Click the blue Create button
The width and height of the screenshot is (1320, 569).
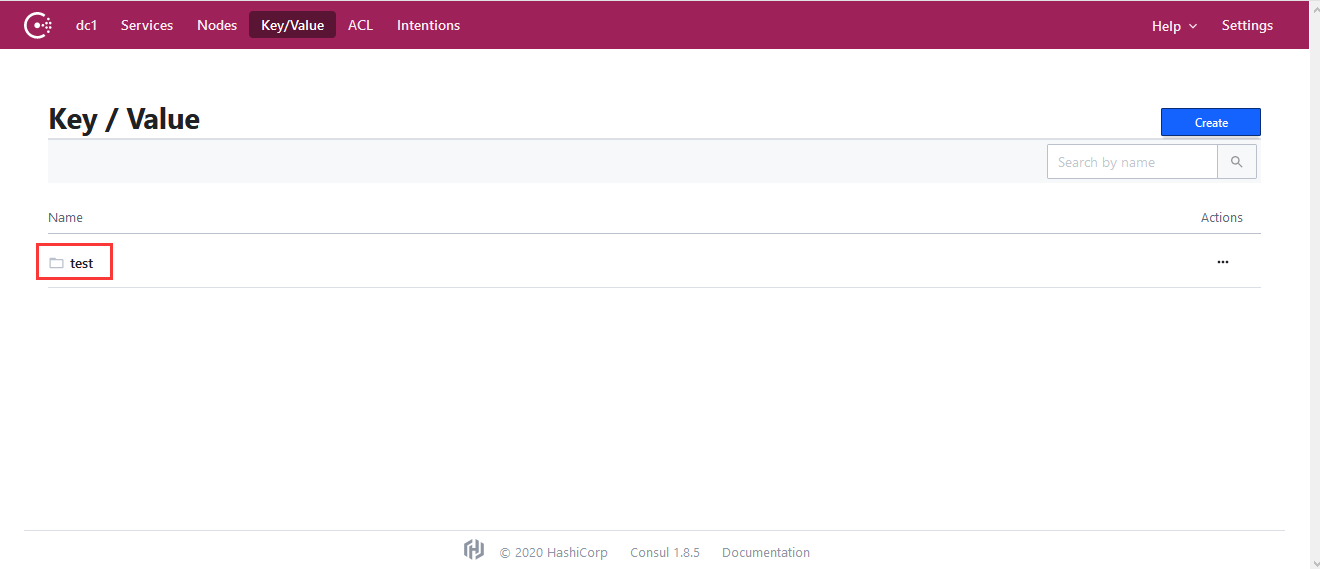click(1211, 122)
